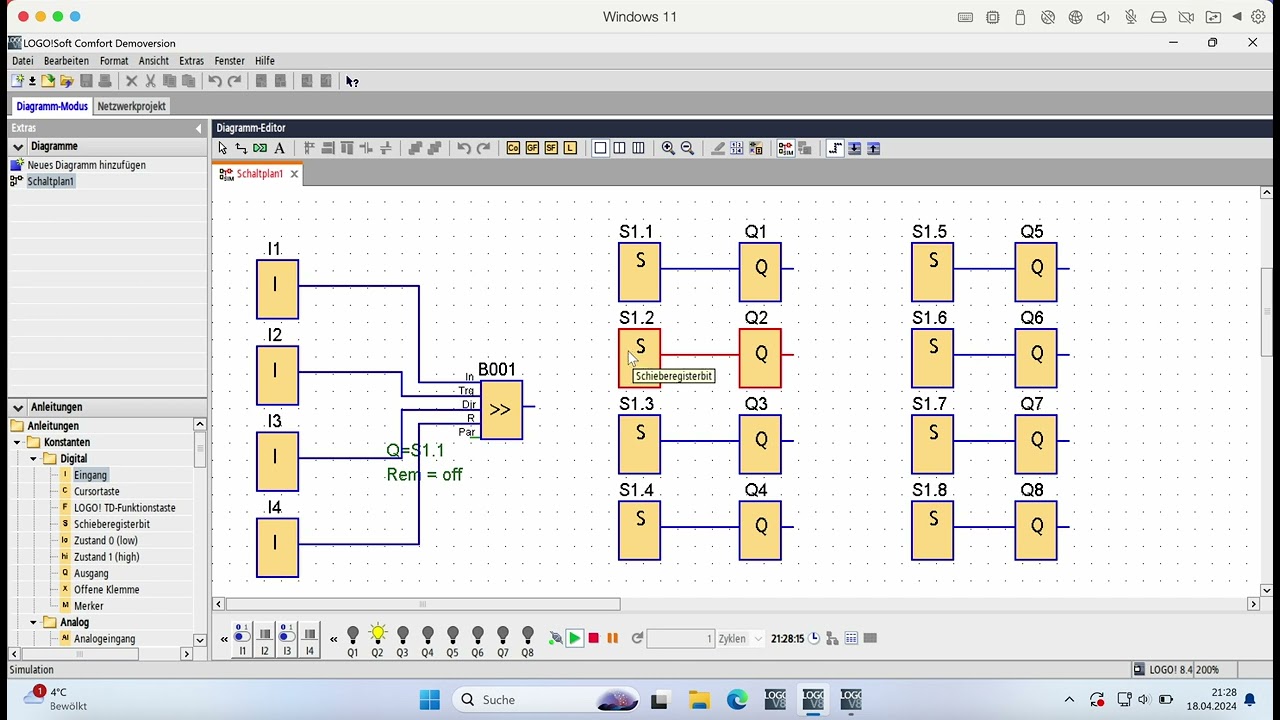This screenshot has height=720, width=1280.
Task: Collapse the Konstanten tree folder
Action: click(17, 442)
